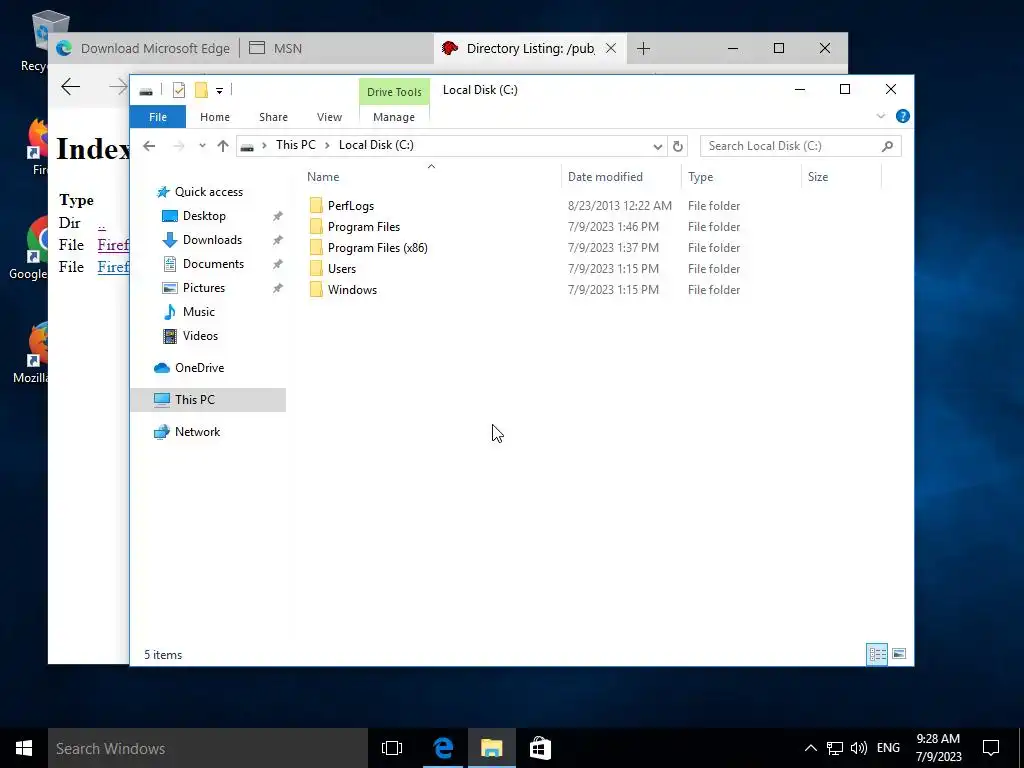
Task: Click This PC in the address breadcrumb
Action: [295, 145]
